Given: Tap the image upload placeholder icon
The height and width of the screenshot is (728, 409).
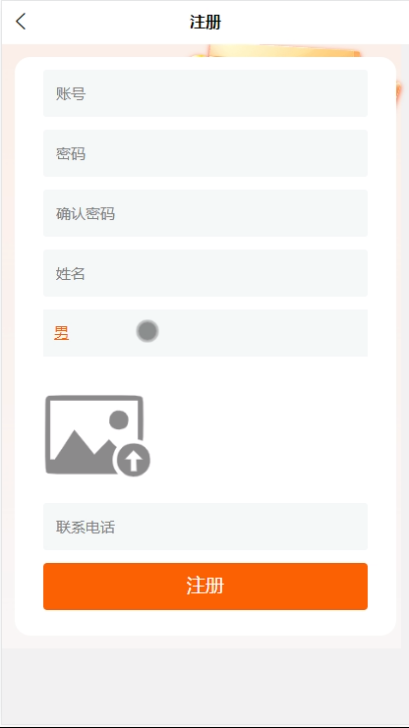Looking at the screenshot, I should pos(97,436).
